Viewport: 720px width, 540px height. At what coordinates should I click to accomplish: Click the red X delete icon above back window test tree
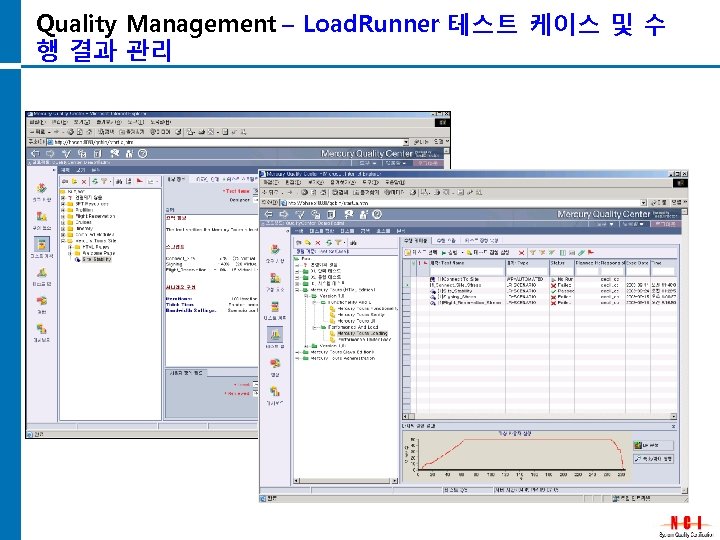pos(84,181)
